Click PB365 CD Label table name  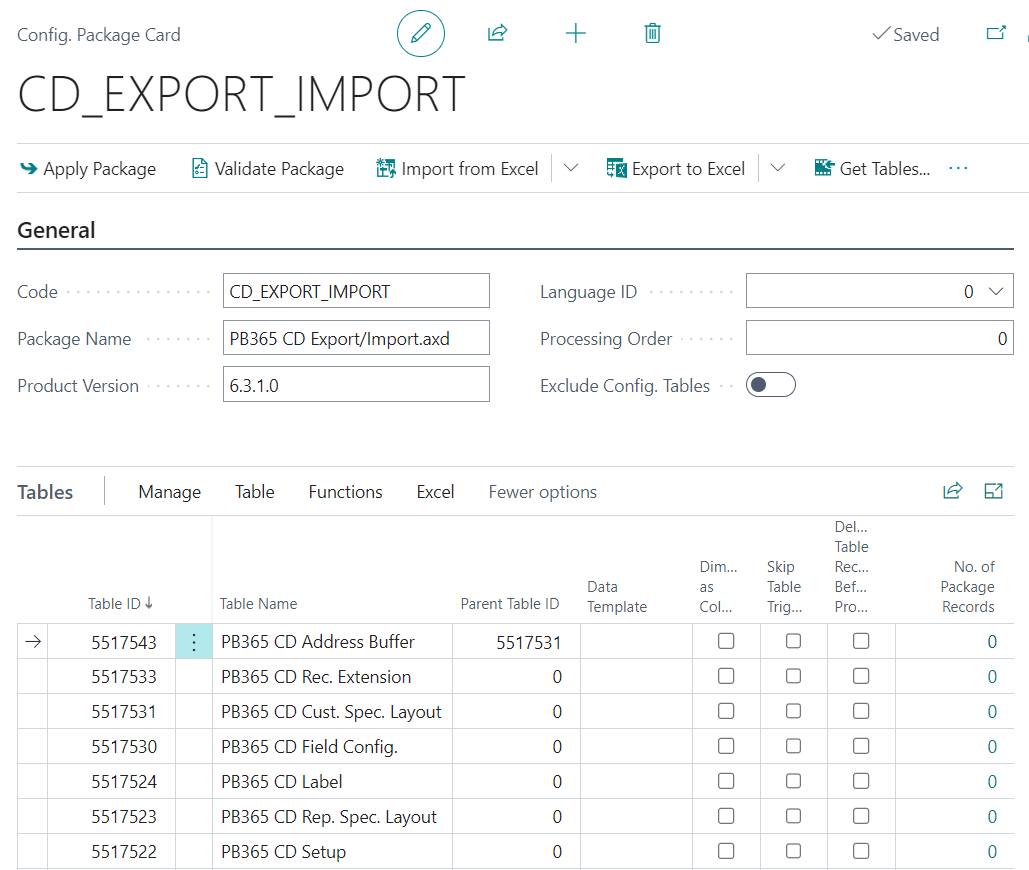point(282,781)
